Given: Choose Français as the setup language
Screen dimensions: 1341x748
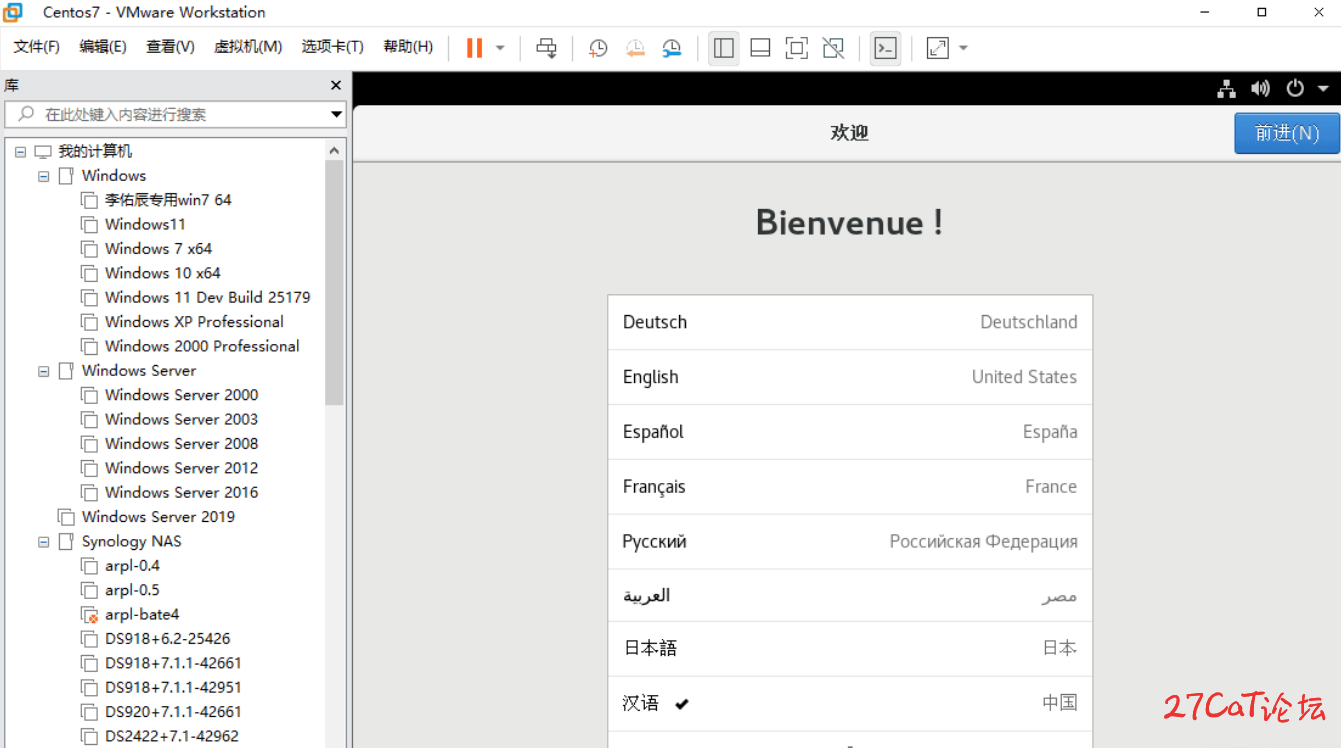Looking at the screenshot, I should click(x=850, y=487).
